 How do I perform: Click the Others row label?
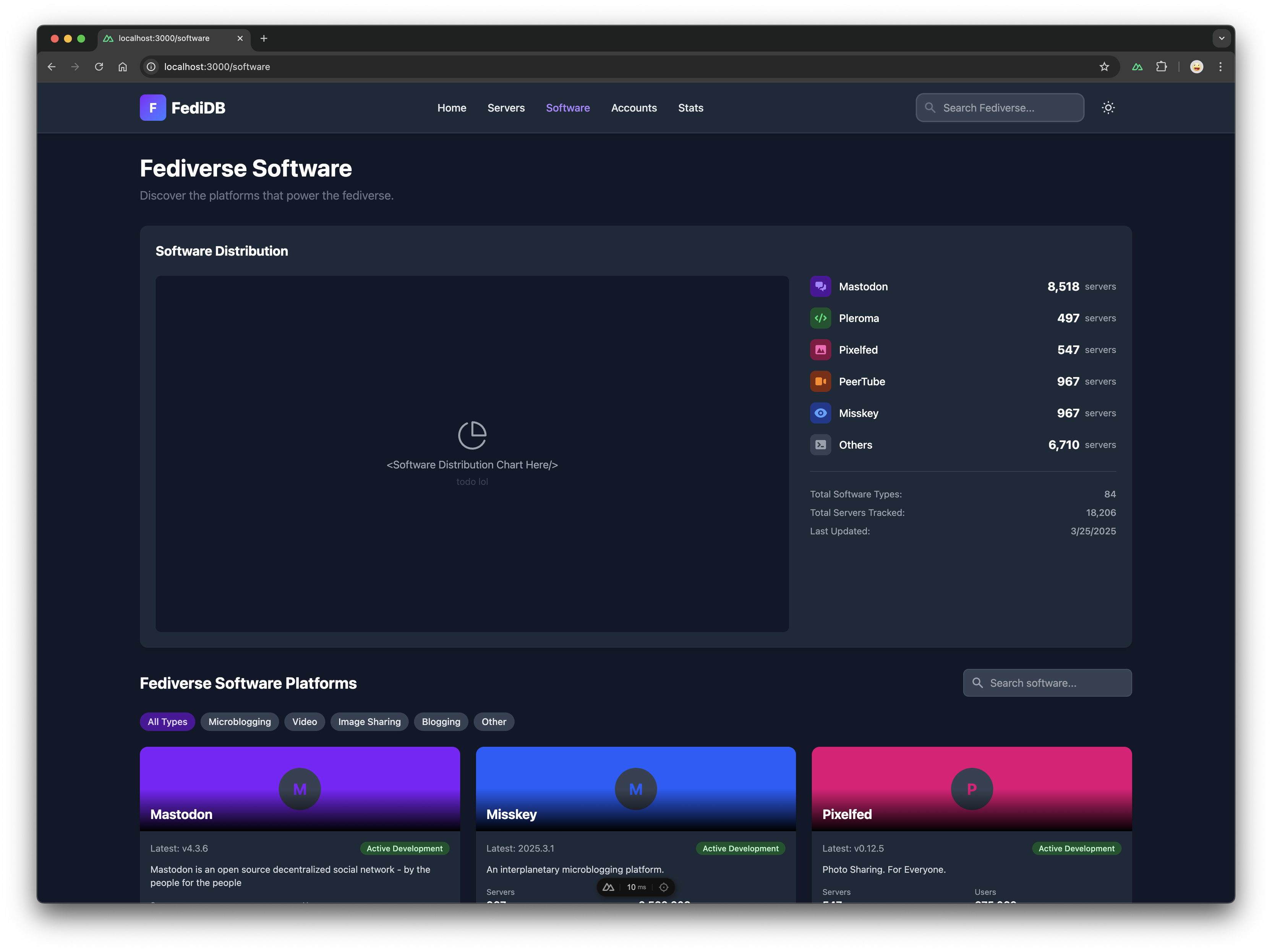[855, 444]
